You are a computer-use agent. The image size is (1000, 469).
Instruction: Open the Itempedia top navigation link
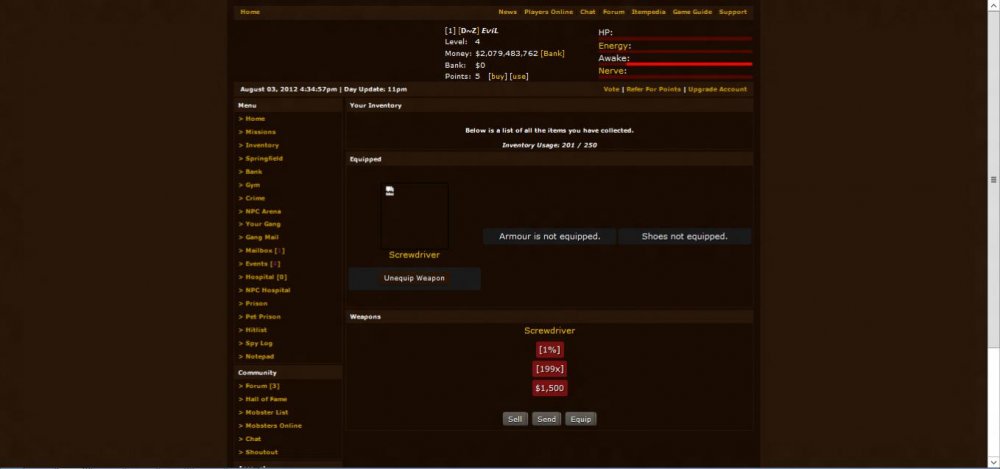tap(647, 12)
